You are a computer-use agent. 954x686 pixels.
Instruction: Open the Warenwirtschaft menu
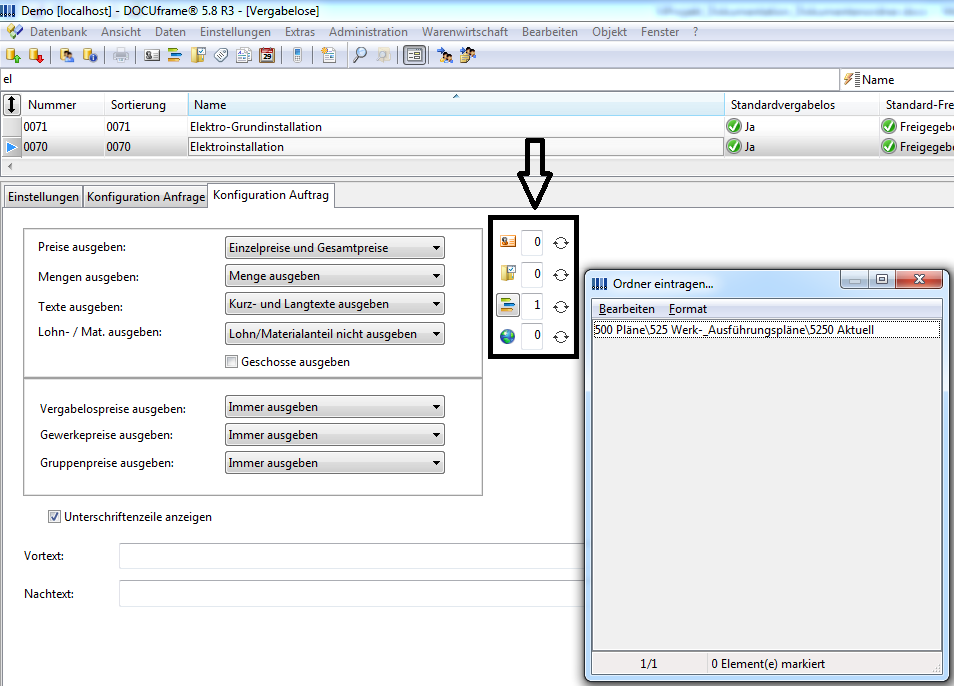465,32
